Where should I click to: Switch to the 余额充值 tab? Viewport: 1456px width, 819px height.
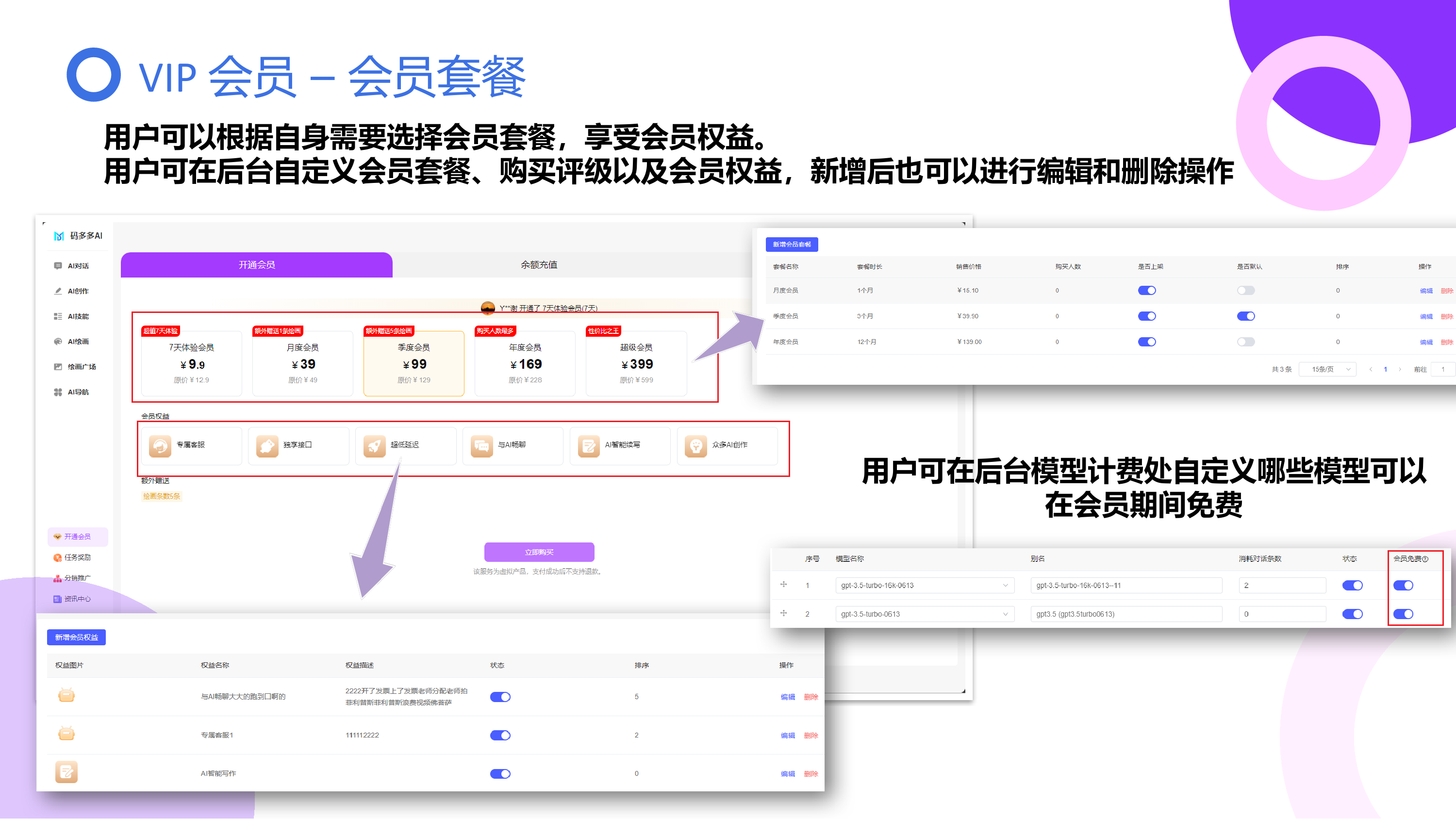[x=539, y=264]
